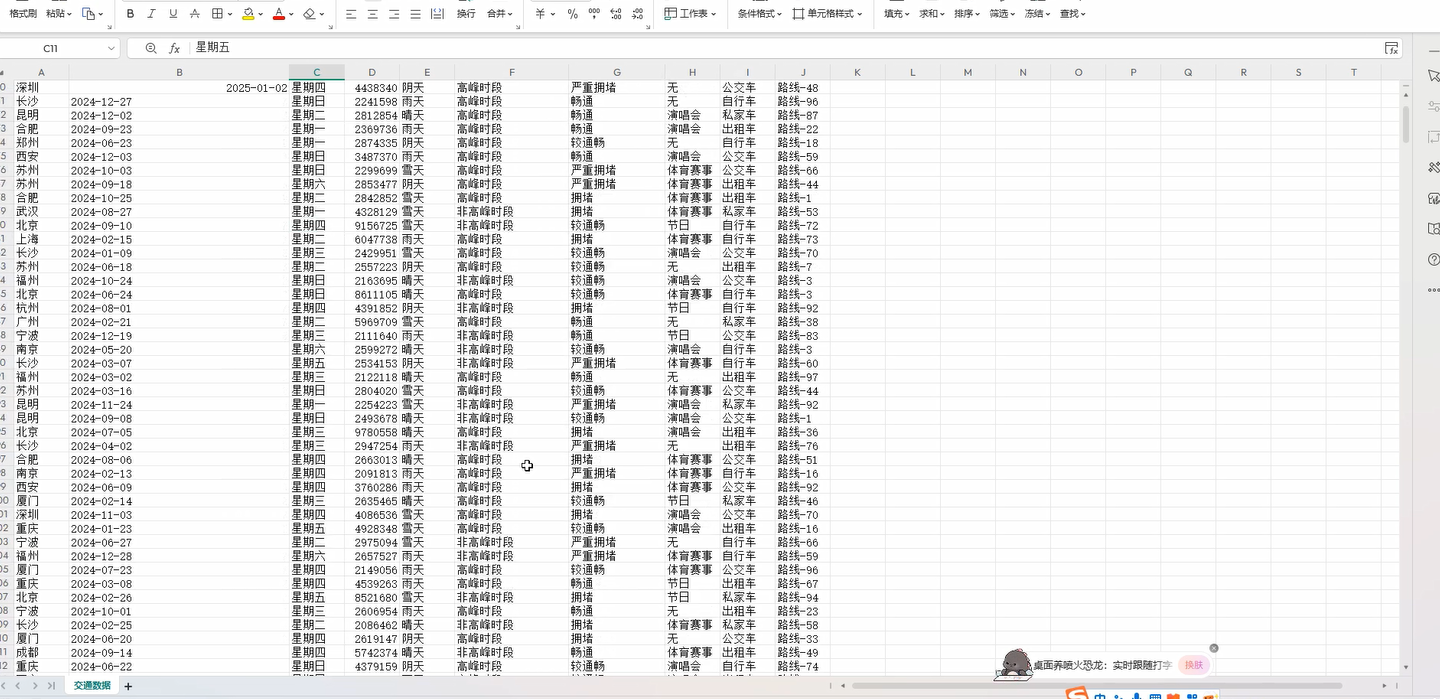This screenshot has width=1440, height=699.
Task: Go to the previous sheet arrow
Action: 17,686
